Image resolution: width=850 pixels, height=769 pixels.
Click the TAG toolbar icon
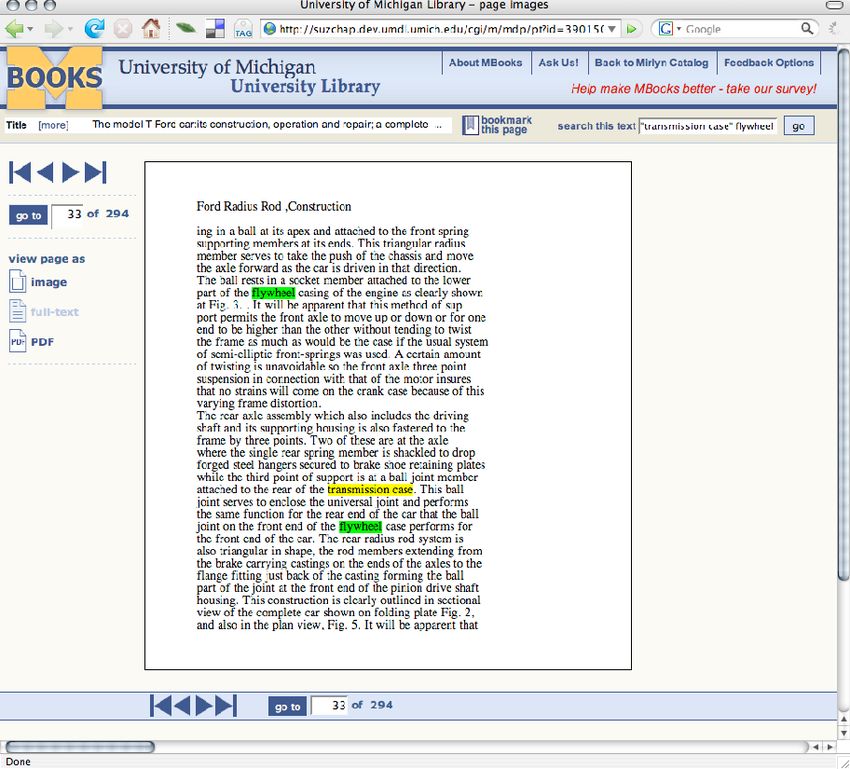click(x=243, y=29)
